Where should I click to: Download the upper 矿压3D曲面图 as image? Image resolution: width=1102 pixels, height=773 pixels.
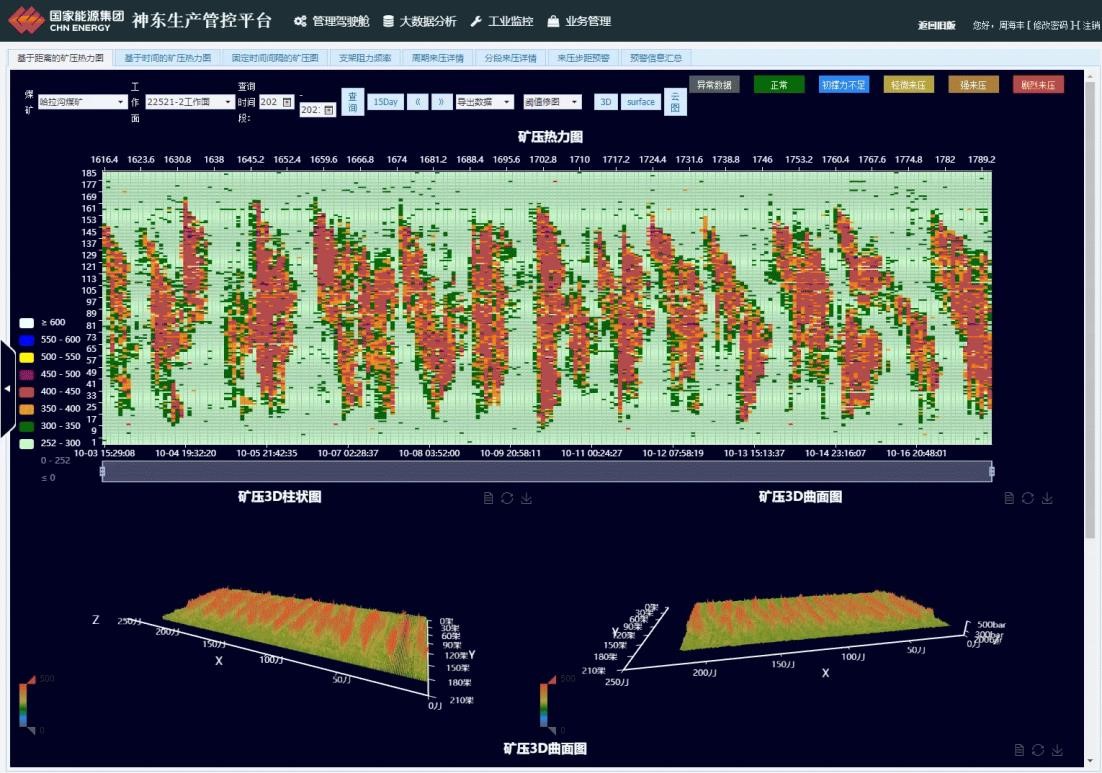click(1047, 498)
